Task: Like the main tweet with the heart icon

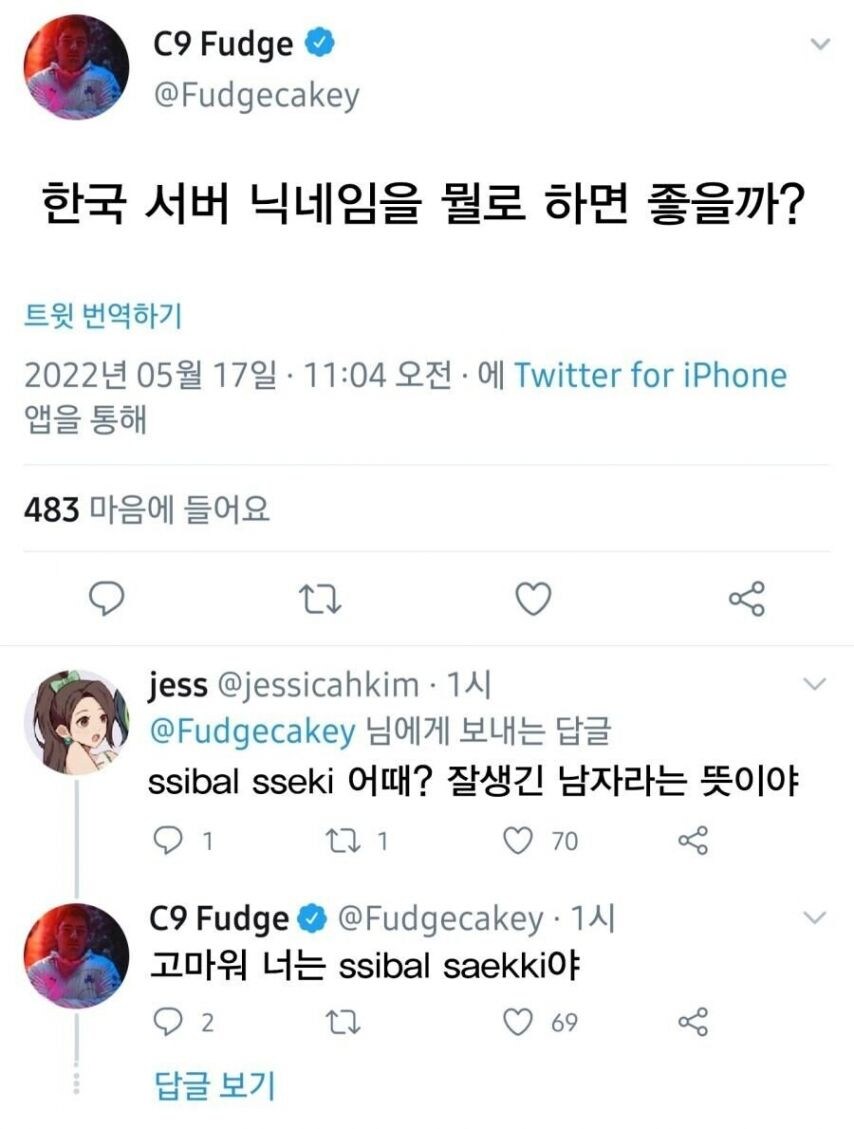Action: (x=533, y=598)
